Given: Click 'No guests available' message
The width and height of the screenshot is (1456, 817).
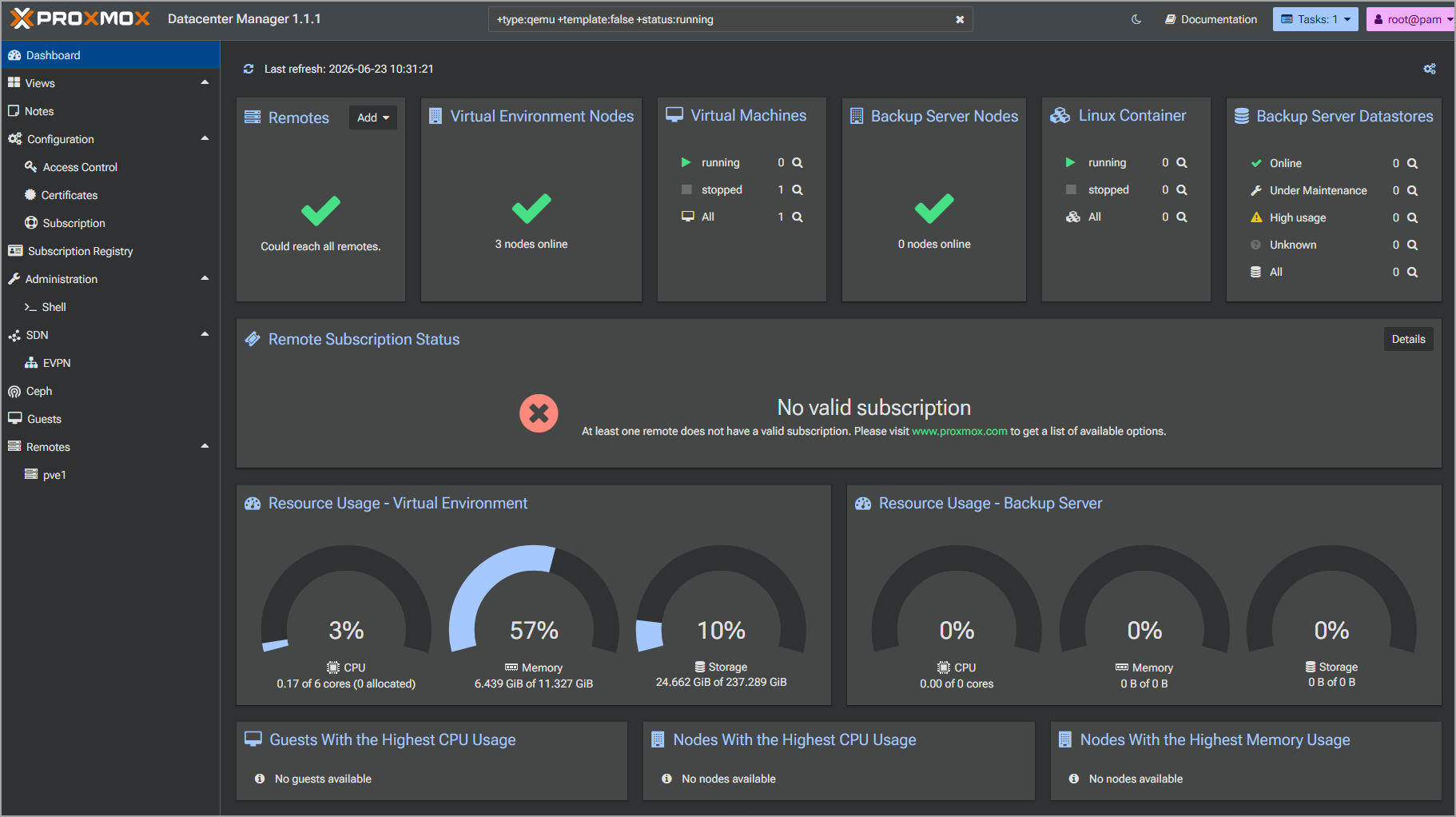Looking at the screenshot, I should [x=323, y=779].
